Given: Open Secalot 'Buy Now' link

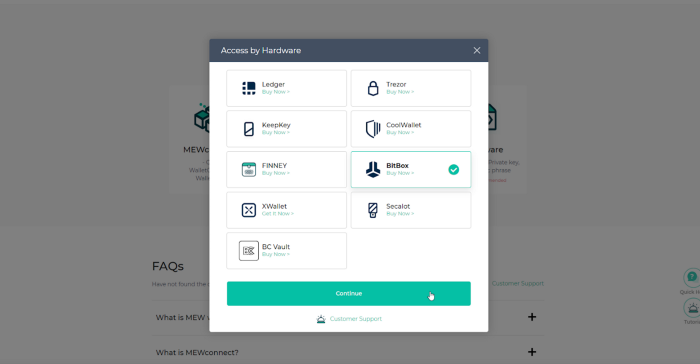Looking at the screenshot, I should [x=400, y=214].
